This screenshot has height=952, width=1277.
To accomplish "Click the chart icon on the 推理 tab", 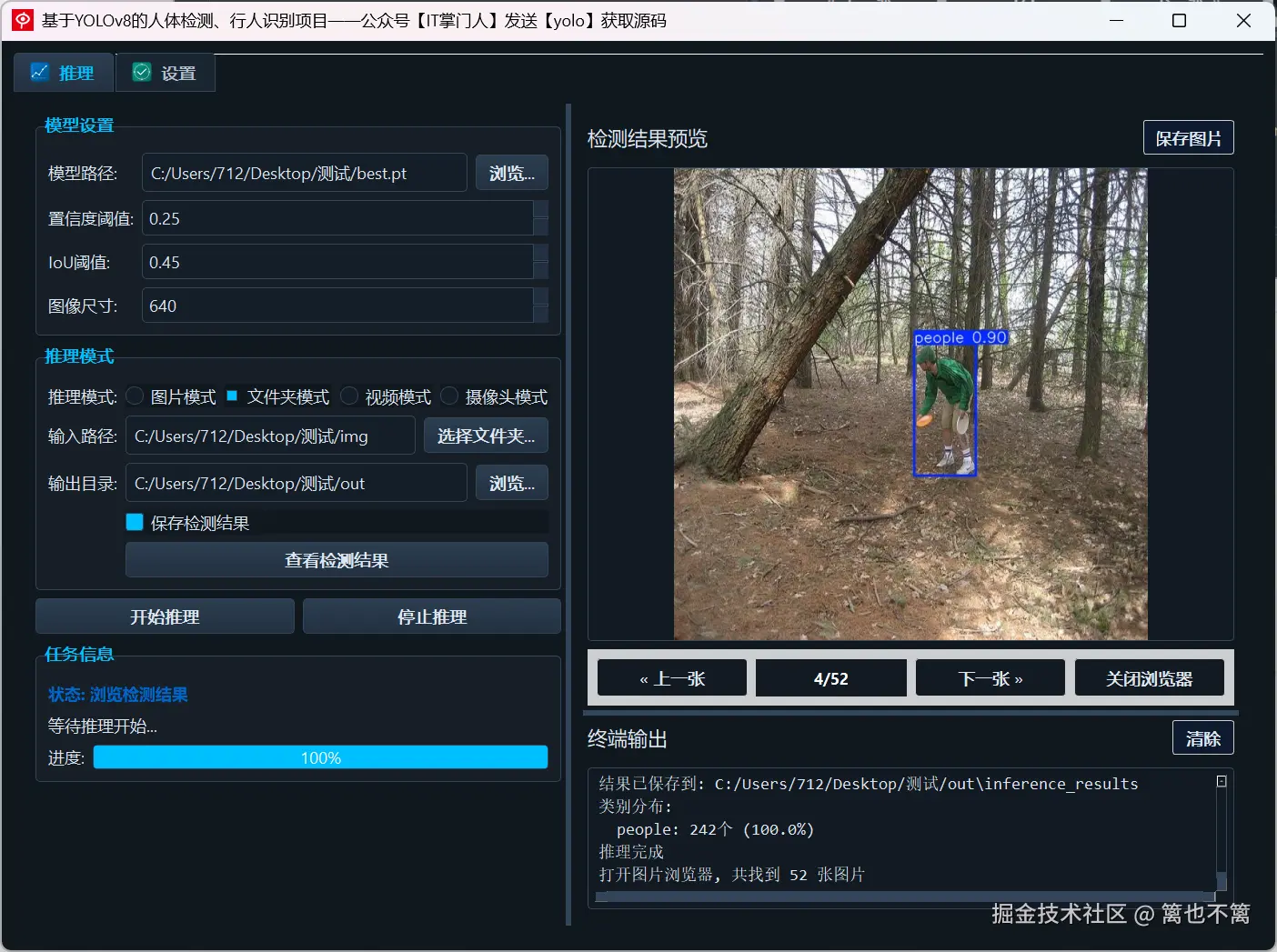I will pyautogui.click(x=39, y=72).
